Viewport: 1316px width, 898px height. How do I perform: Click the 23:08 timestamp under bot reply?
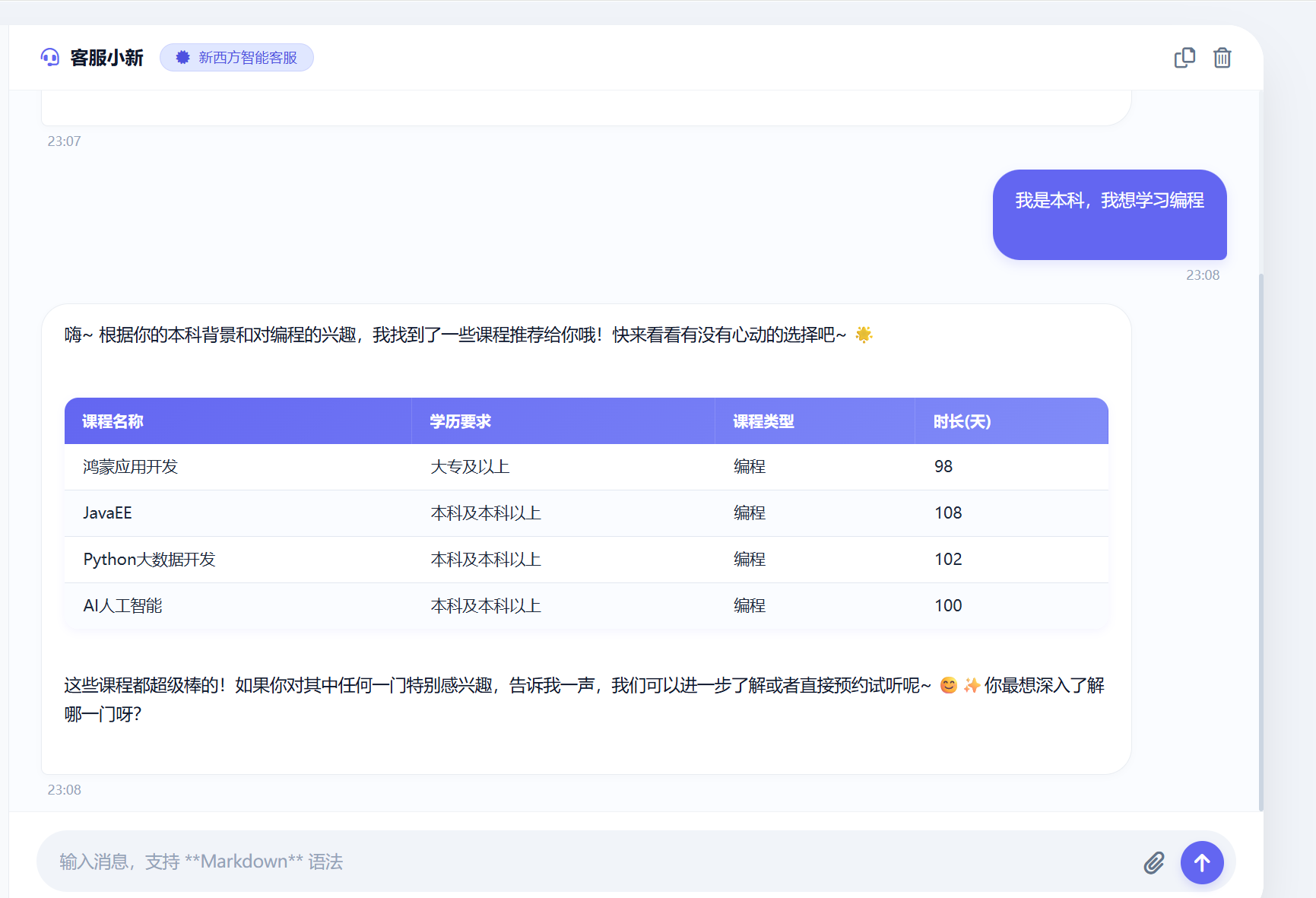pyautogui.click(x=64, y=790)
